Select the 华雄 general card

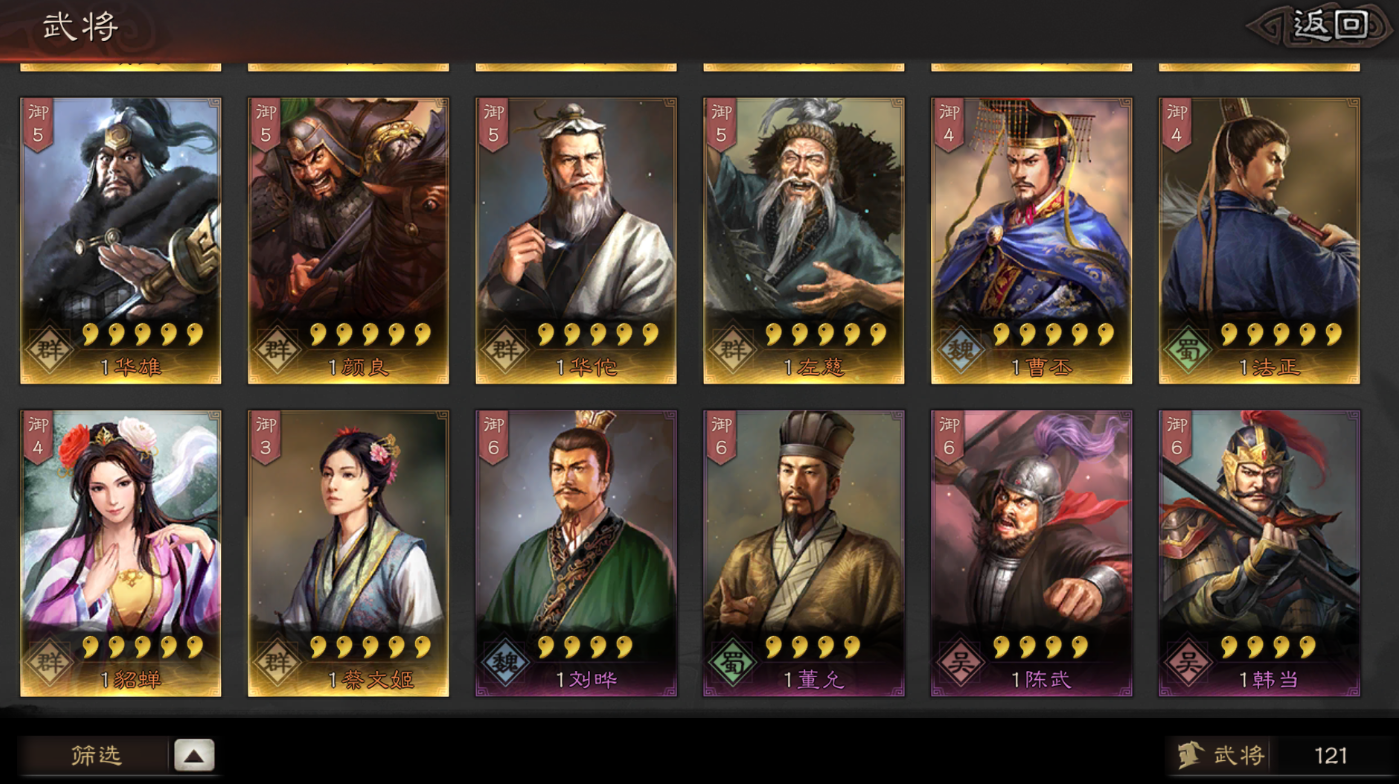click(x=121, y=240)
